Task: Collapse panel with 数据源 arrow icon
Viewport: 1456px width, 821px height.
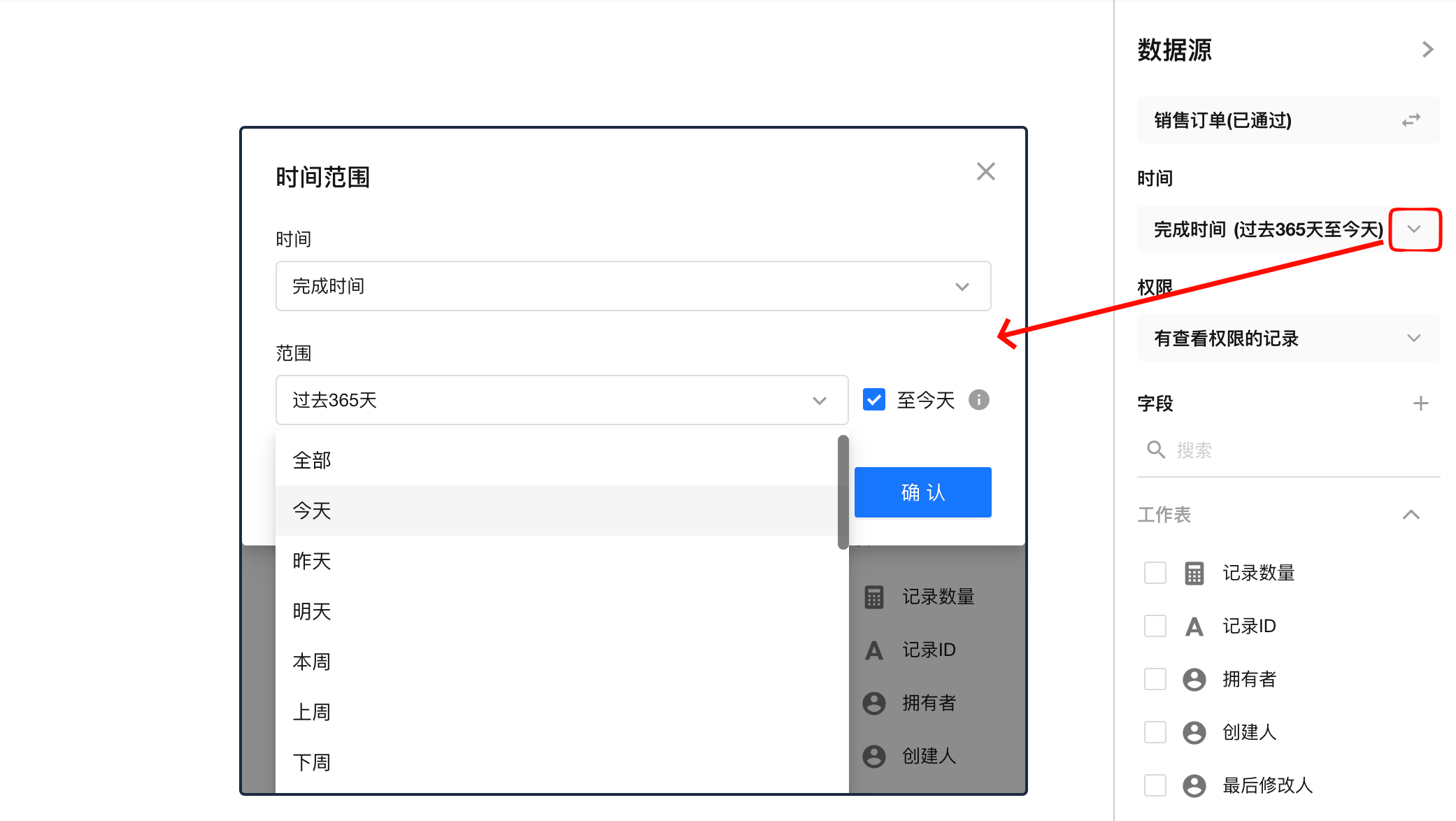Action: tap(1427, 50)
